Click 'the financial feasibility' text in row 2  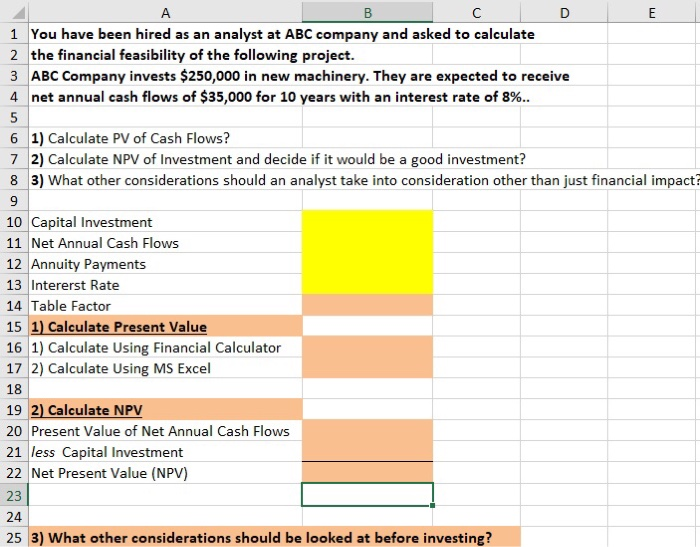coord(109,55)
